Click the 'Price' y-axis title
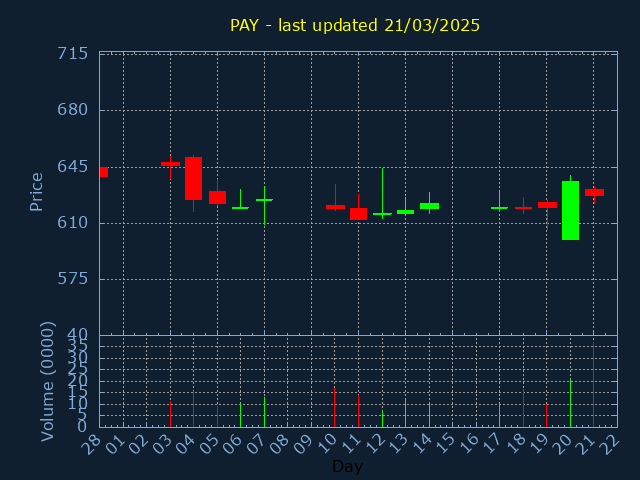The height and width of the screenshot is (480, 640). [36, 192]
